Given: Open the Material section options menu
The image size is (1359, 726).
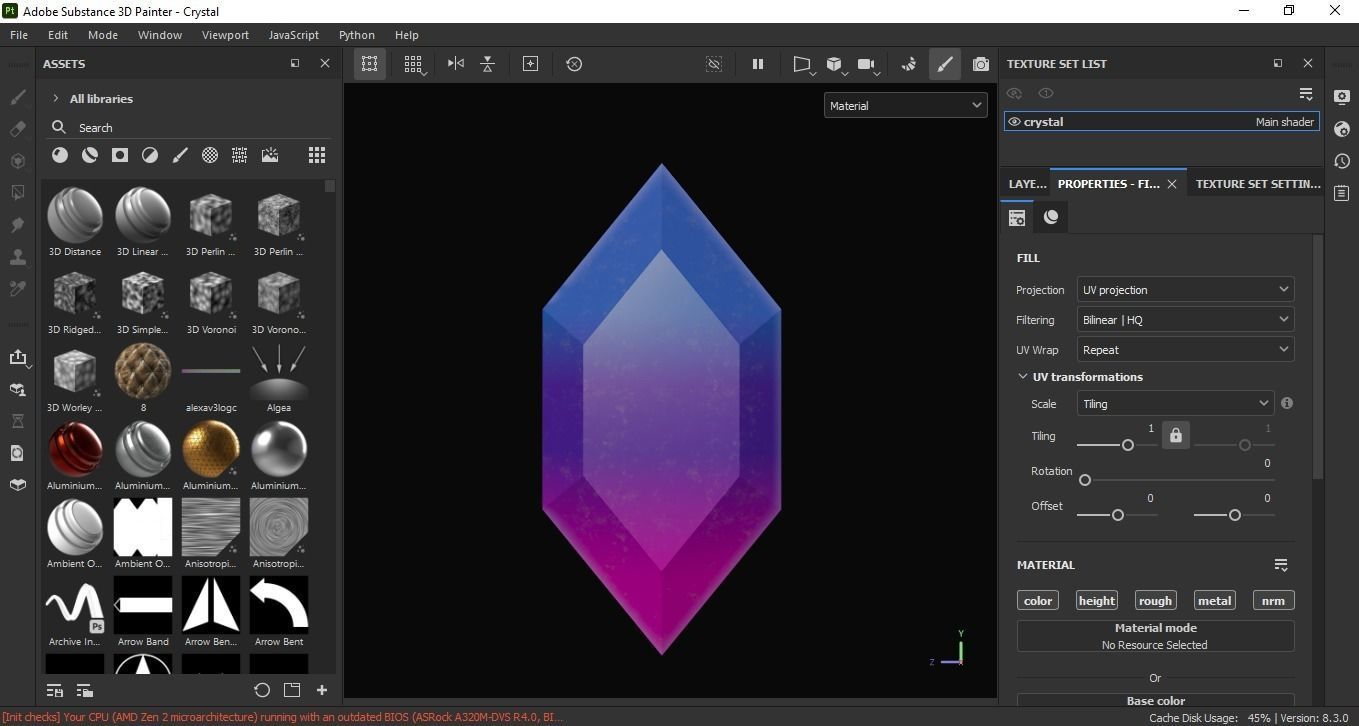Looking at the screenshot, I should coord(1281,565).
